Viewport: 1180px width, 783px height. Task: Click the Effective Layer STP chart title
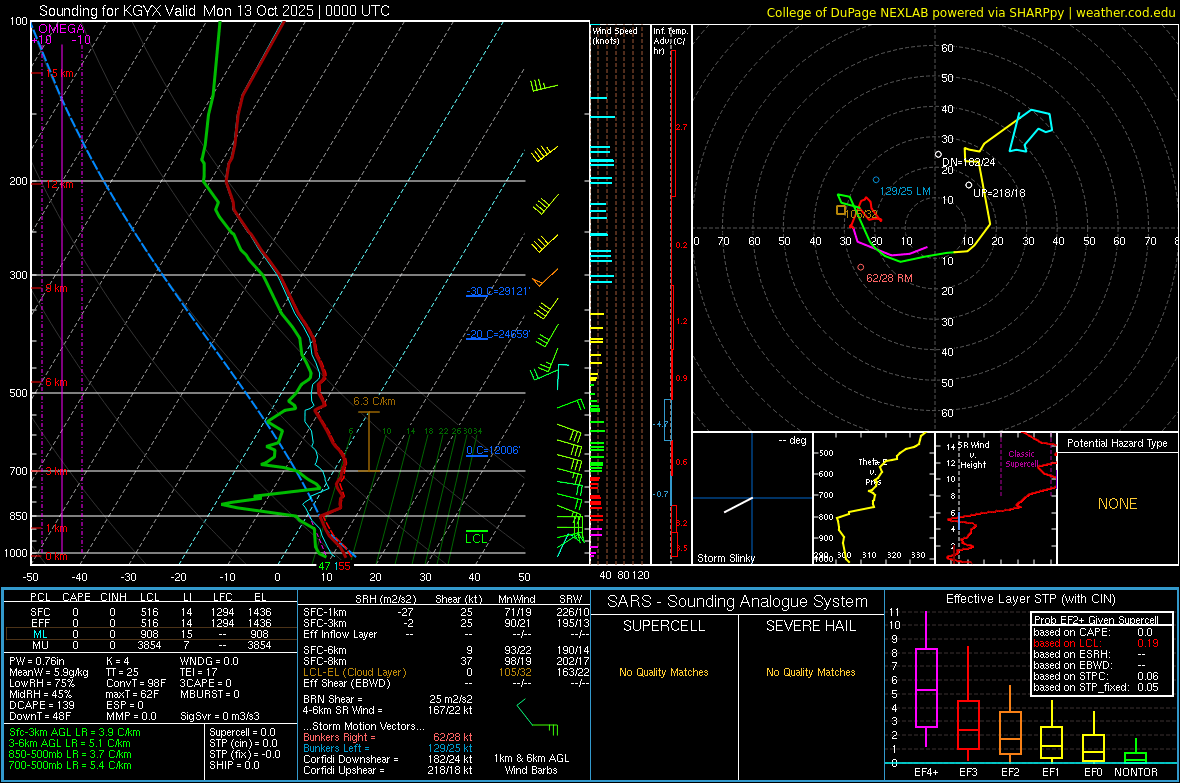tap(1031, 599)
